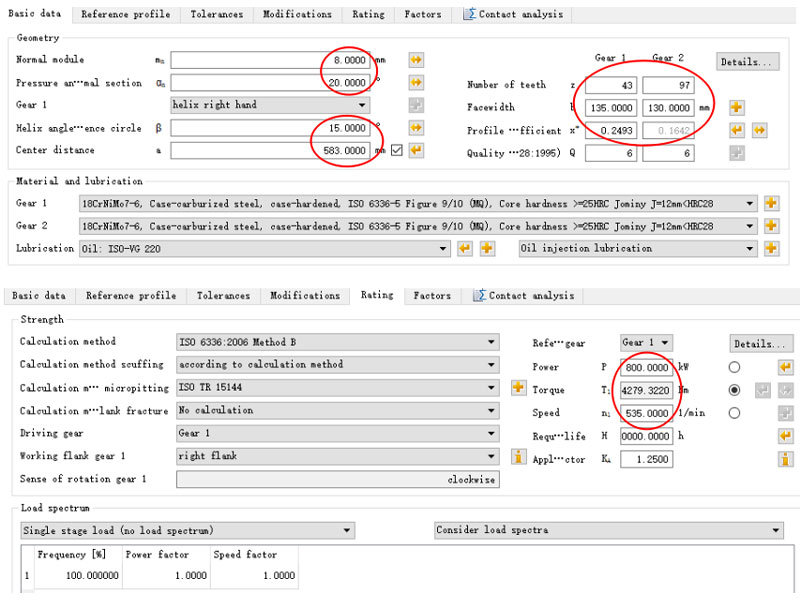Click the plus icon next to Facewidth
Image resolution: width=800 pixels, height=600 pixels.
point(736,107)
